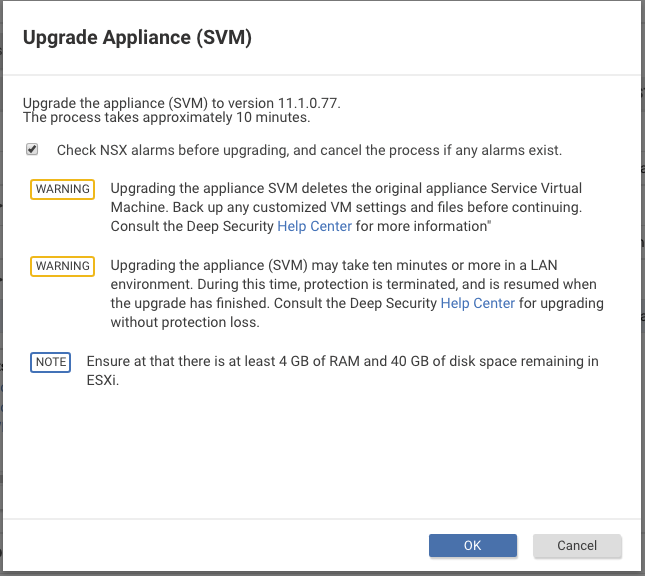645x576 pixels.
Task: Click 'without protection loss.' text line
Action: (x=185, y=322)
